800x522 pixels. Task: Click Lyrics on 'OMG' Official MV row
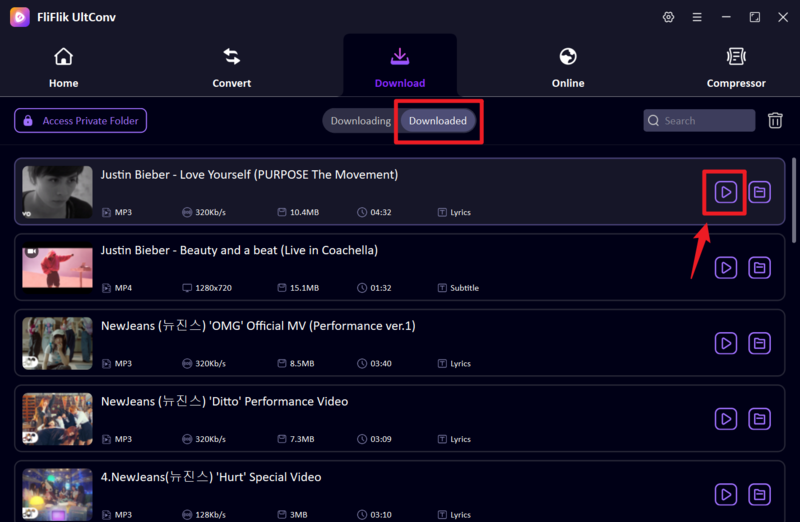(x=454, y=363)
